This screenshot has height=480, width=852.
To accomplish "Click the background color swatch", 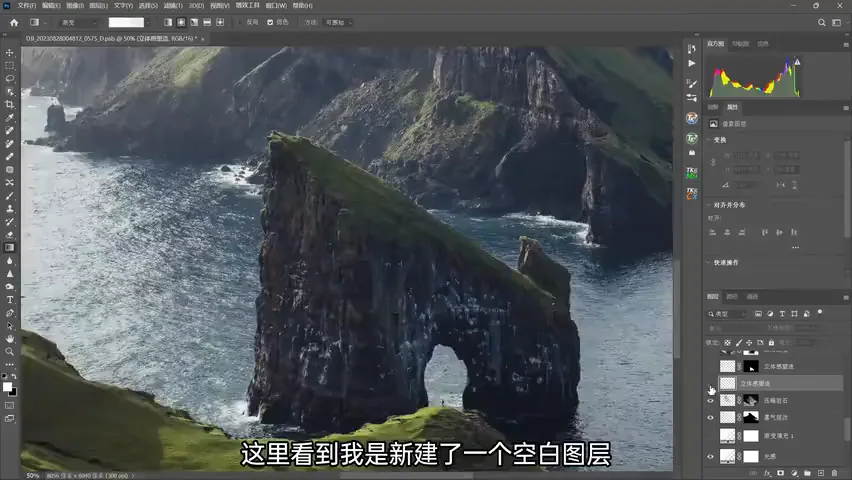I will tap(13, 392).
